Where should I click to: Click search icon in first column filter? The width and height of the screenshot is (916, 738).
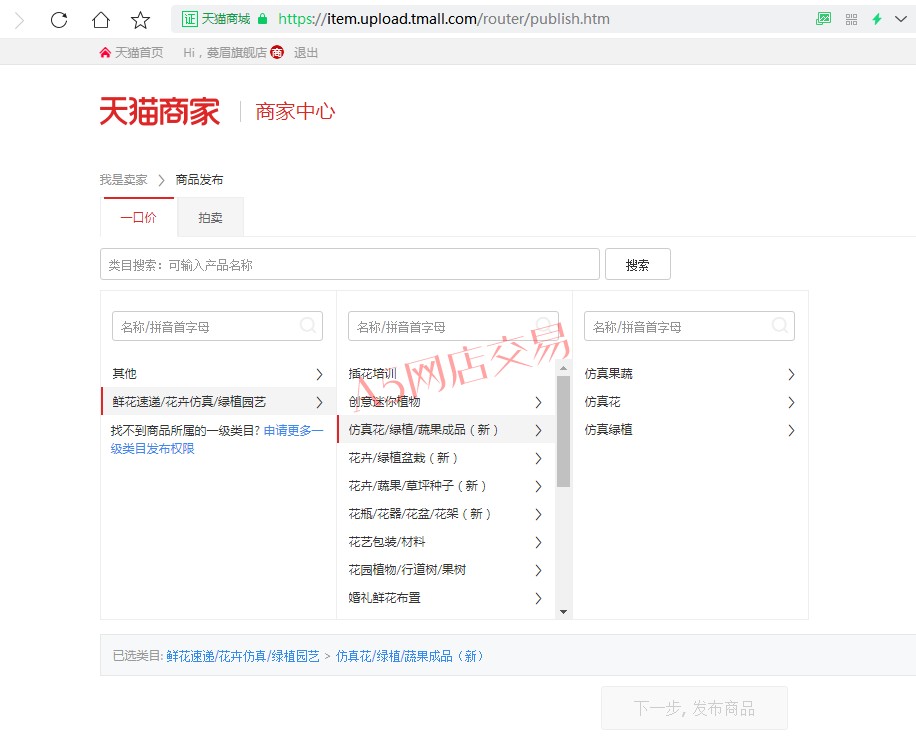[x=308, y=325]
